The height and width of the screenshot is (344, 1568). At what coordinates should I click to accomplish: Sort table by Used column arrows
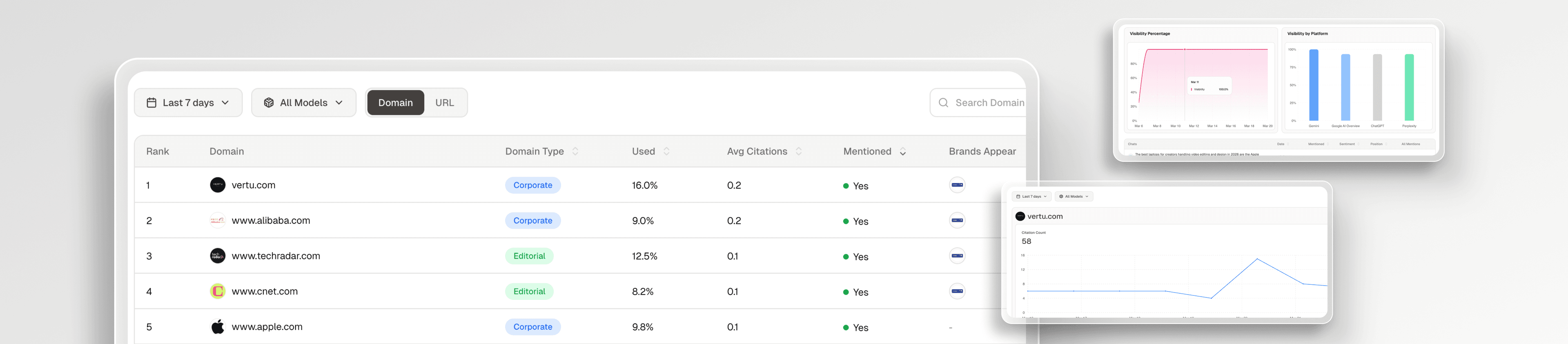click(666, 152)
